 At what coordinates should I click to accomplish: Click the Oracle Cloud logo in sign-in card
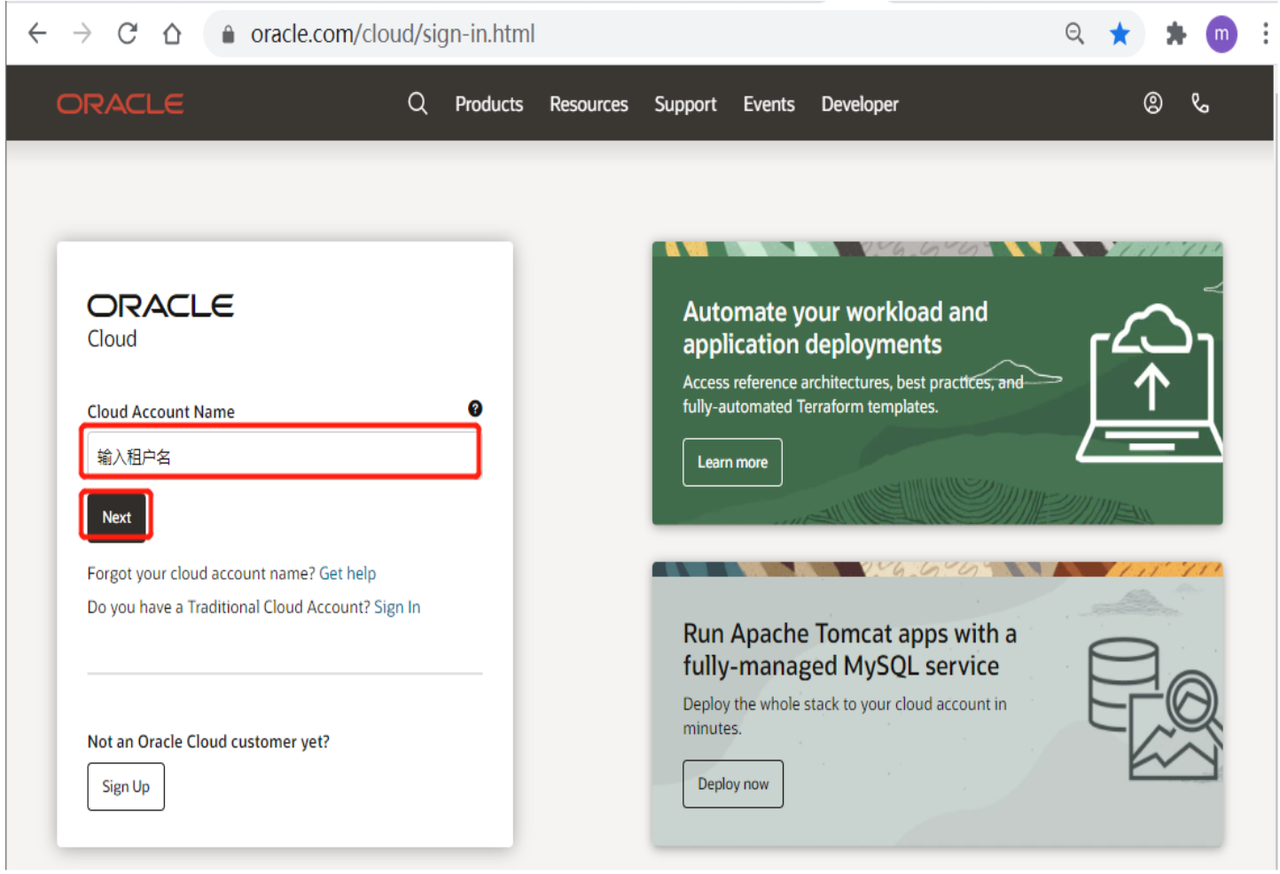tap(160, 320)
